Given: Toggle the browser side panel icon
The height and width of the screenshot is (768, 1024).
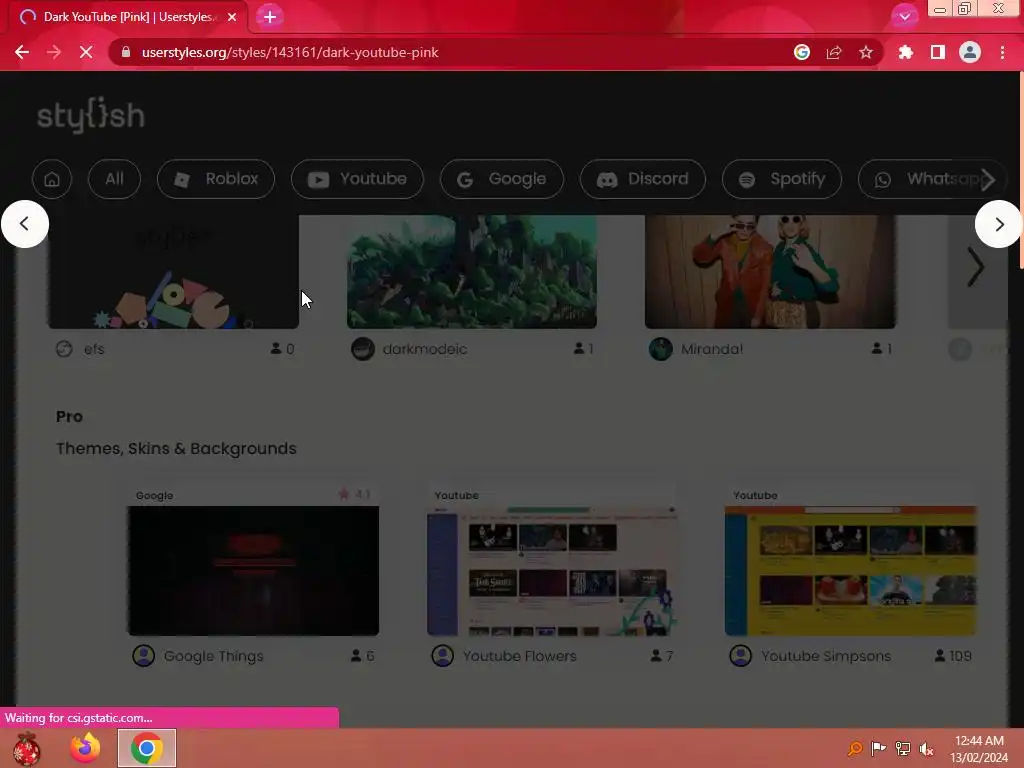Looking at the screenshot, I should (x=938, y=52).
